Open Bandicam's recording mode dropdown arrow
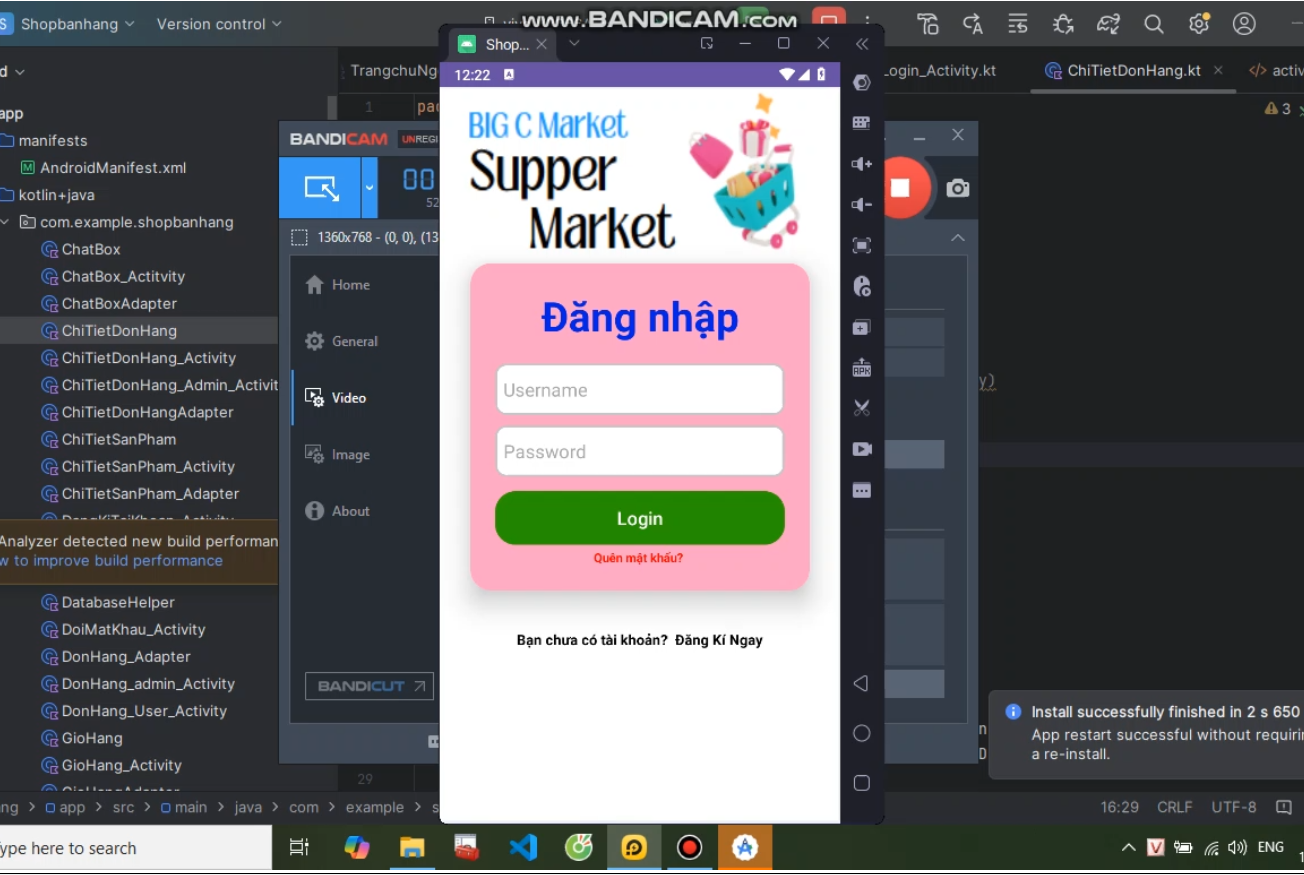 pos(370,188)
